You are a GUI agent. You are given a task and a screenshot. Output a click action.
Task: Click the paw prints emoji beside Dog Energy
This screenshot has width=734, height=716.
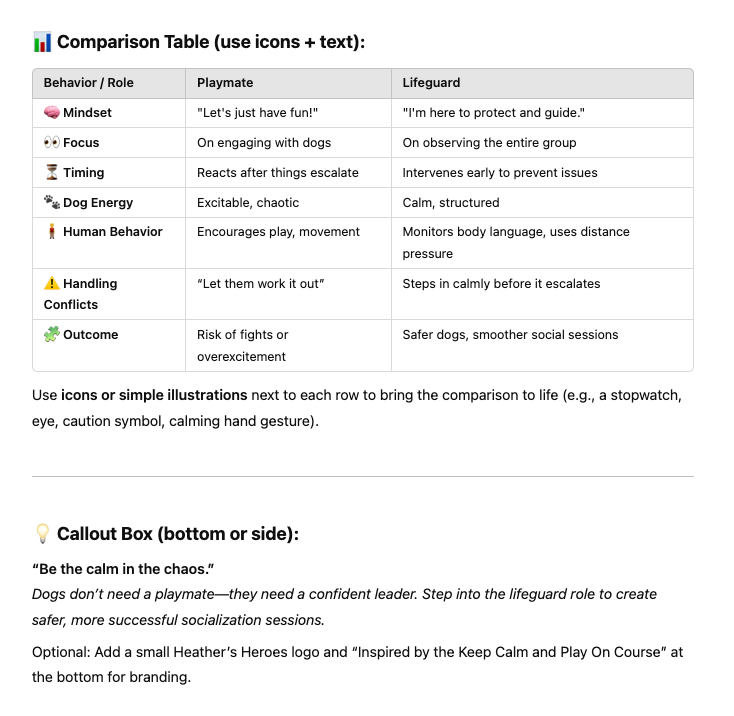point(52,202)
